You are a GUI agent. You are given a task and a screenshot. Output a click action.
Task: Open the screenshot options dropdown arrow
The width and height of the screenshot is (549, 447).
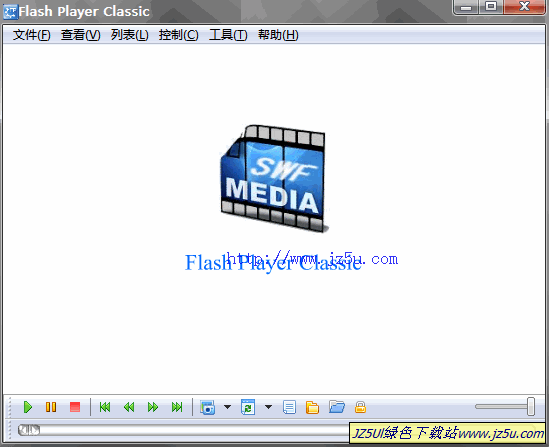pyautogui.click(x=228, y=407)
